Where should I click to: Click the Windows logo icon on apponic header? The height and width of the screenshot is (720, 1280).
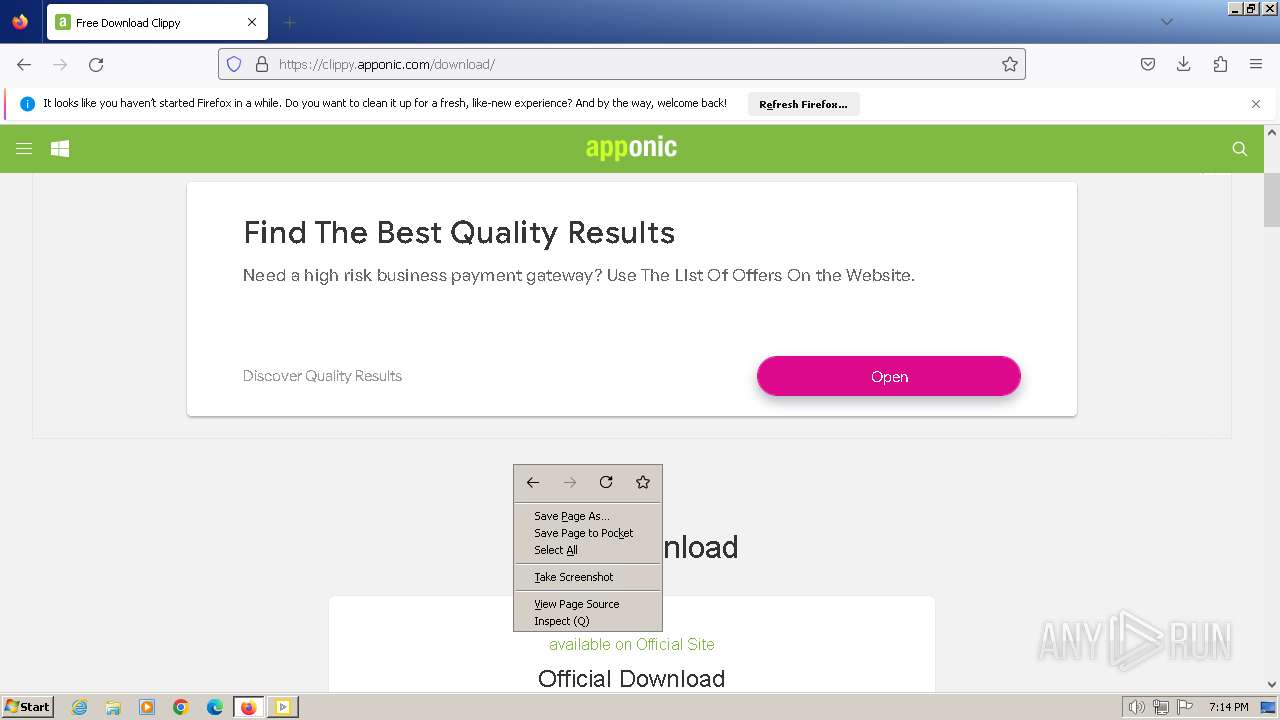[60, 149]
